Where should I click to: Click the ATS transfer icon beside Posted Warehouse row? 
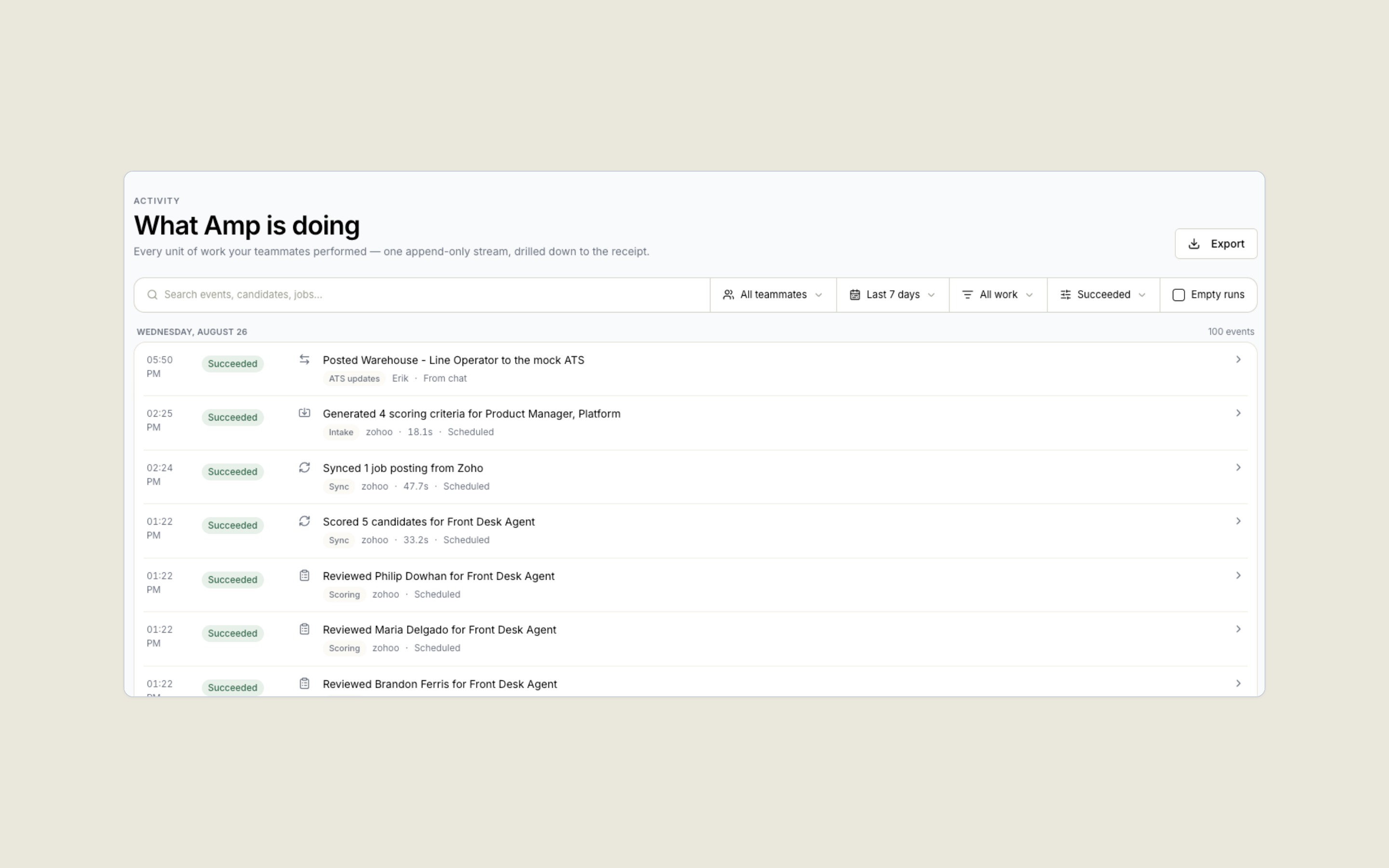click(x=304, y=359)
